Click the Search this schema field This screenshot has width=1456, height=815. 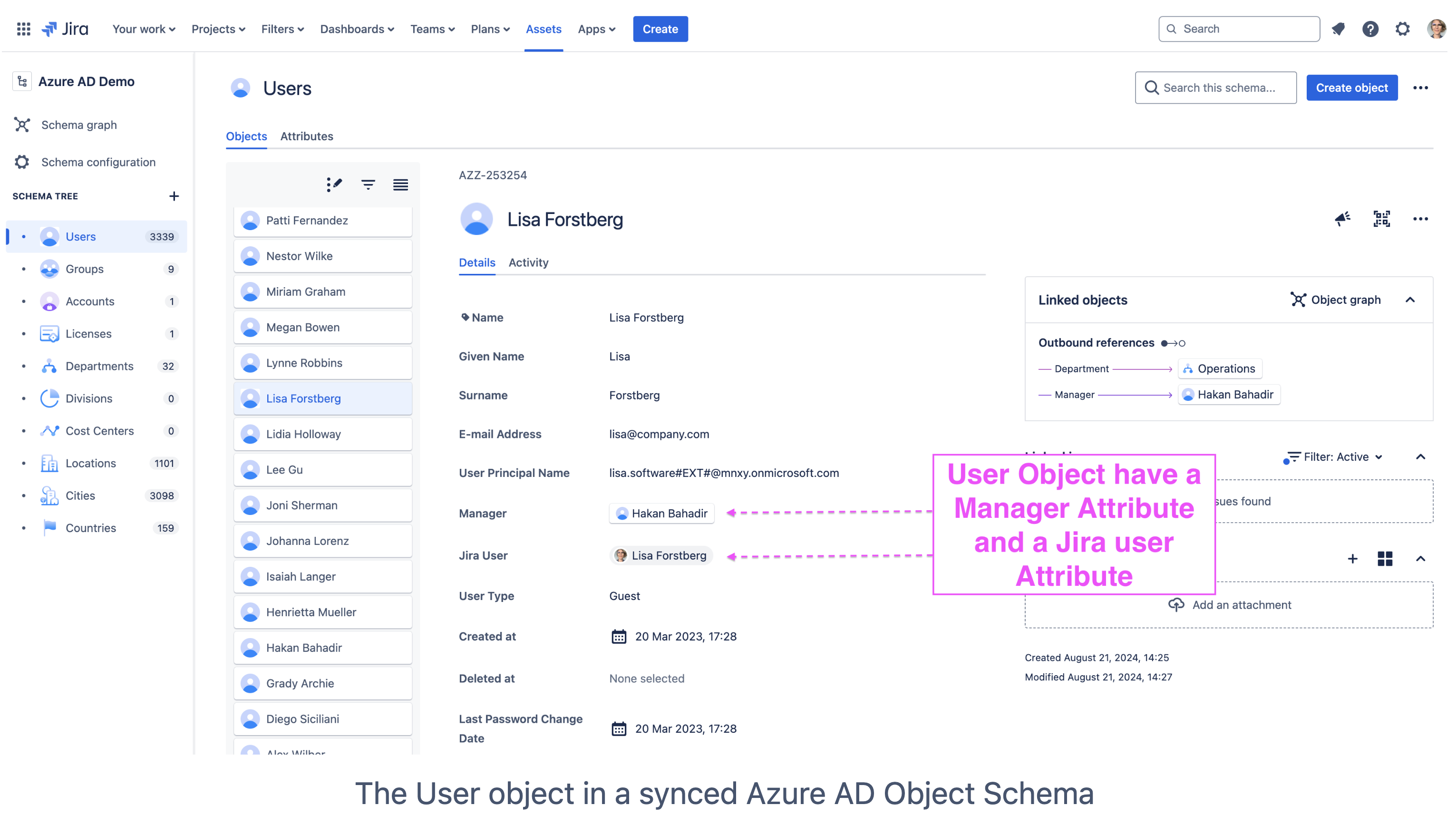click(1215, 87)
